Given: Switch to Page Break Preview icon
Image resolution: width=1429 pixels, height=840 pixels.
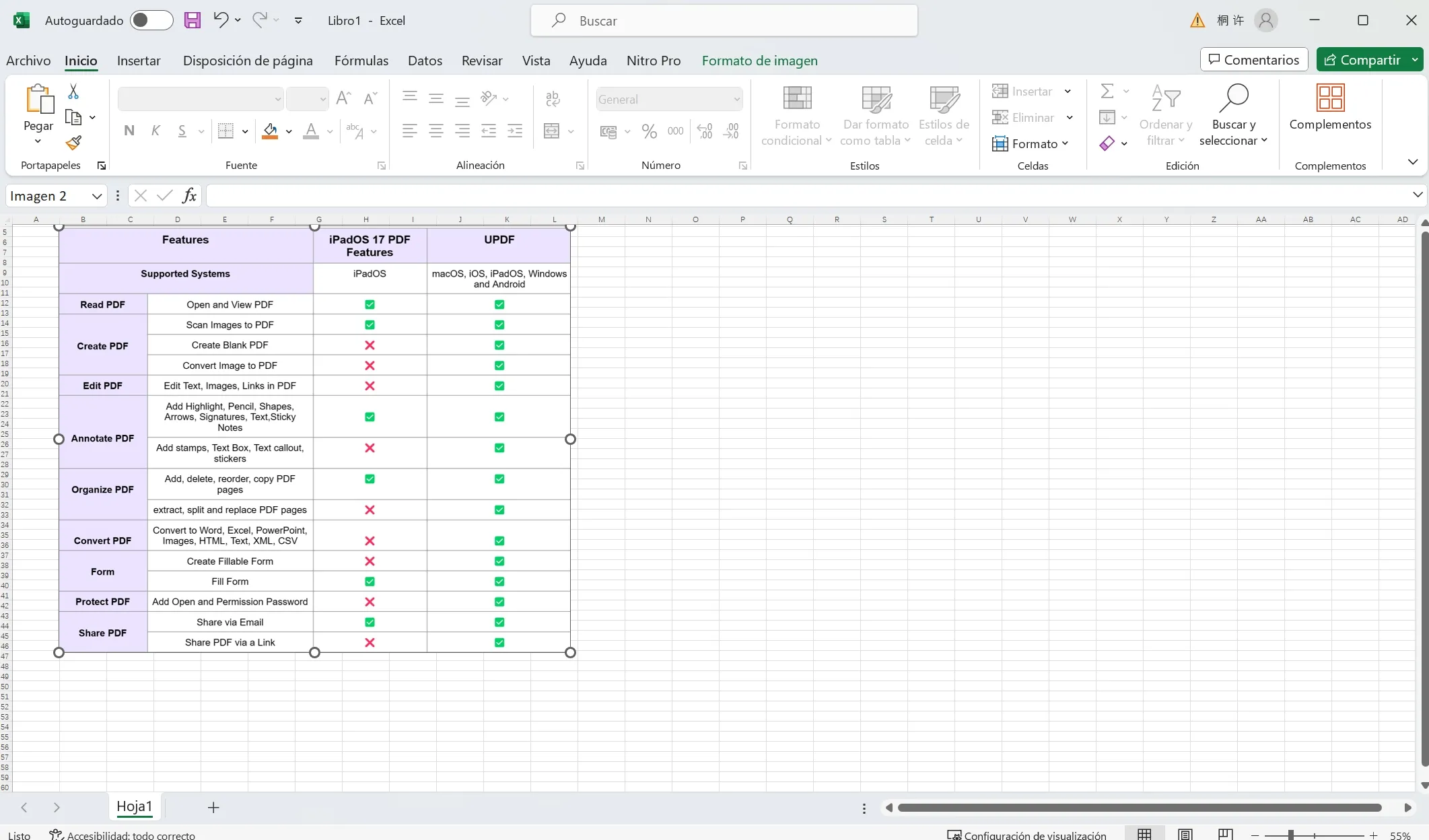Looking at the screenshot, I should [x=1226, y=835].
